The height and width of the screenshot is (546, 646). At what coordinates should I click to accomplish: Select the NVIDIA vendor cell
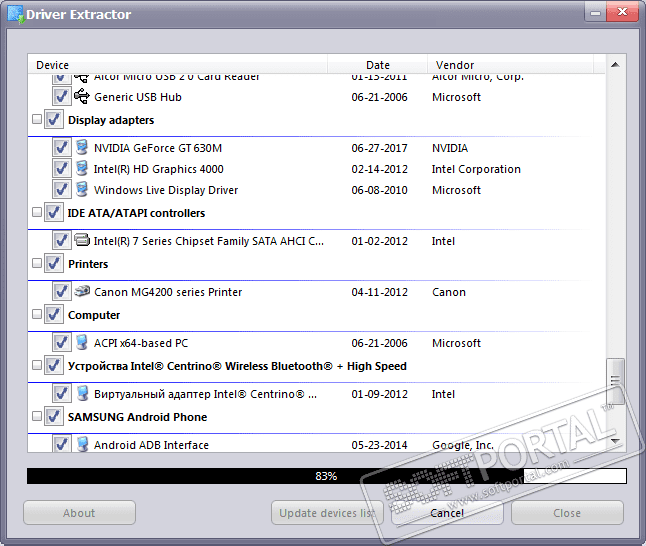pyautogui.click(x=449, y=148)
